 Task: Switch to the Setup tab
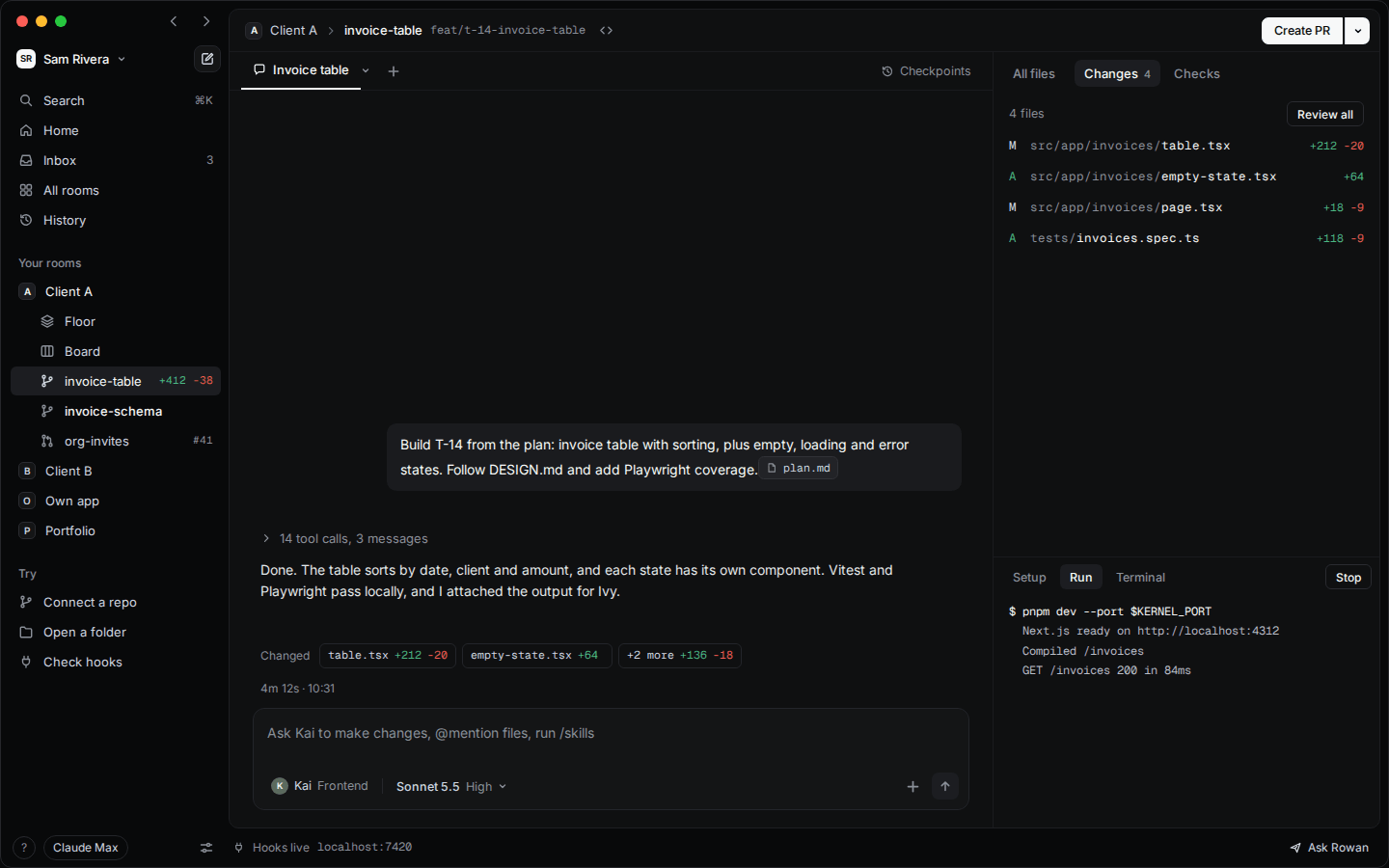pos(1029,577)
